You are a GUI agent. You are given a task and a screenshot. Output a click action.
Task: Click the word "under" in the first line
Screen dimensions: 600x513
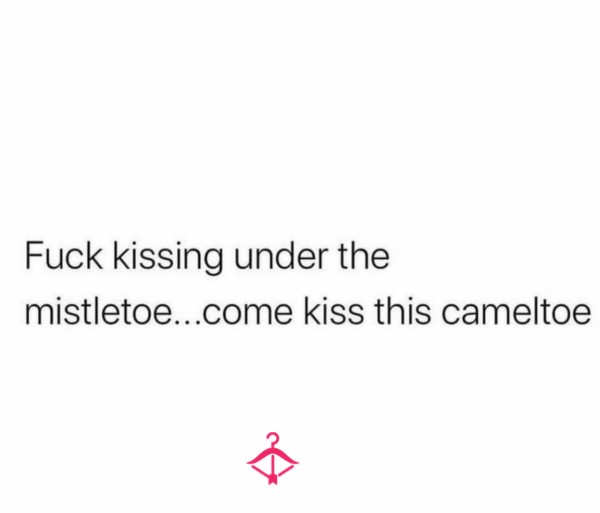tap(281, 256)
